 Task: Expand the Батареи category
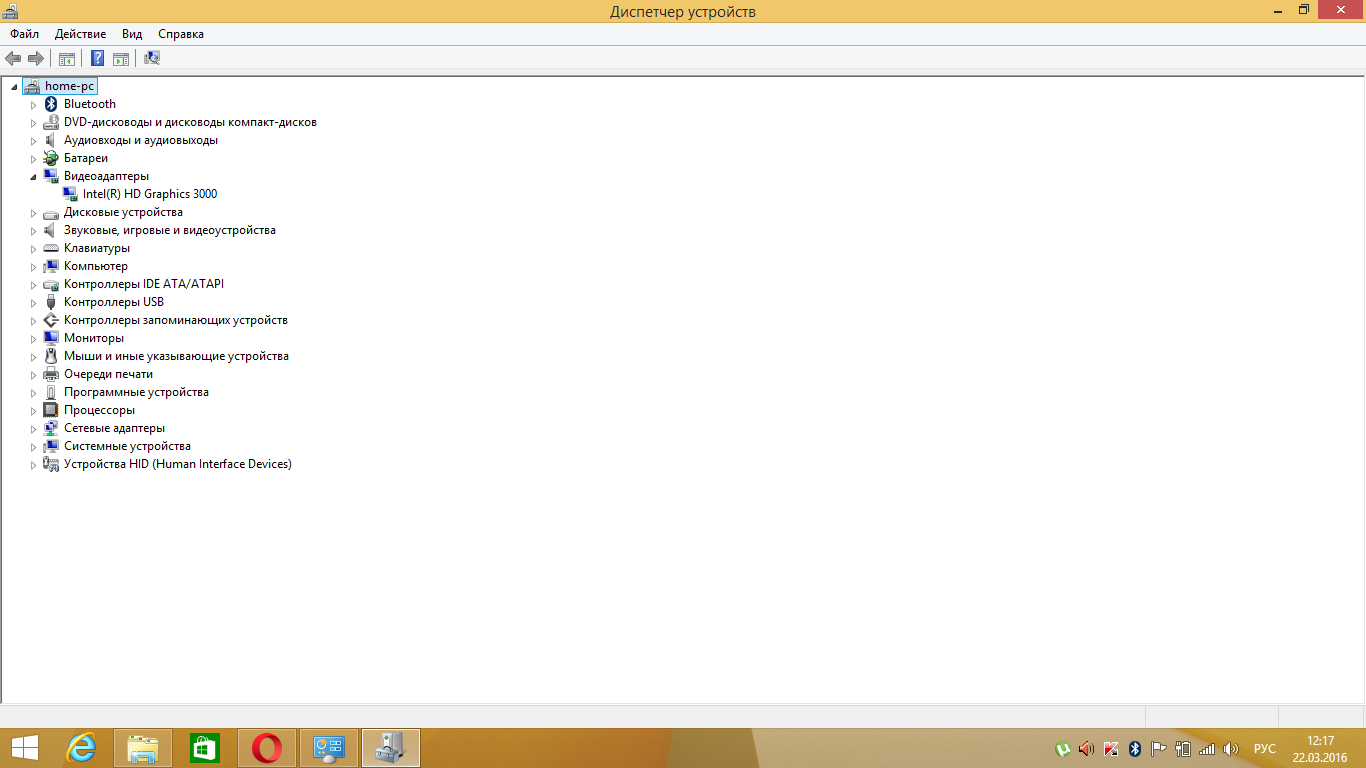point(33,159)
